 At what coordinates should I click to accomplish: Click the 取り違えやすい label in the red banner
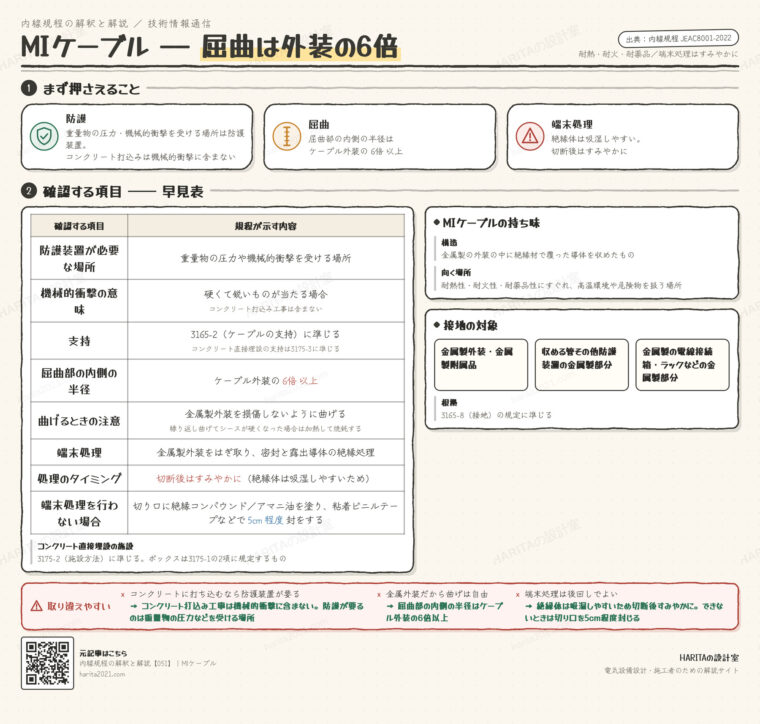coord(79,606)
